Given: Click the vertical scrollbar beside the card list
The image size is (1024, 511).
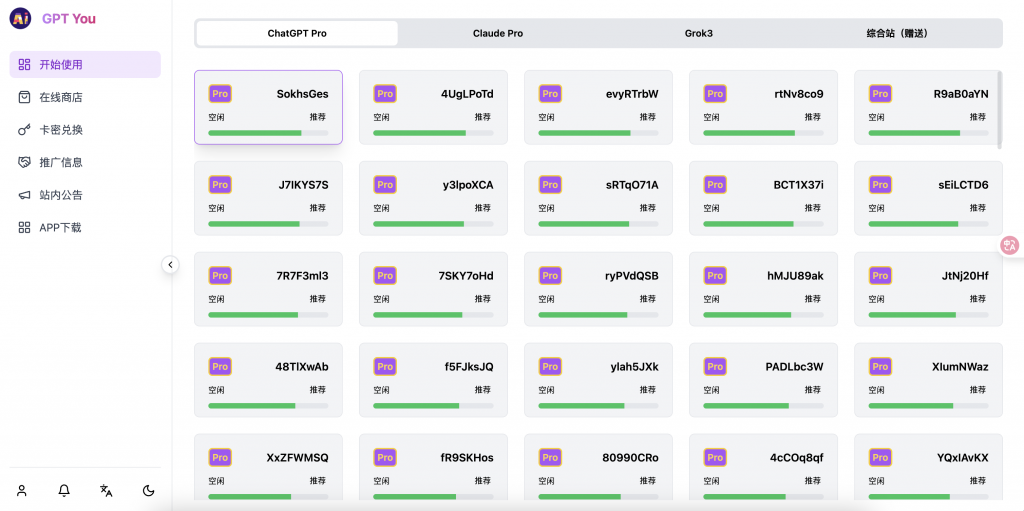Looking at the screenshot, I should [999, 108].
